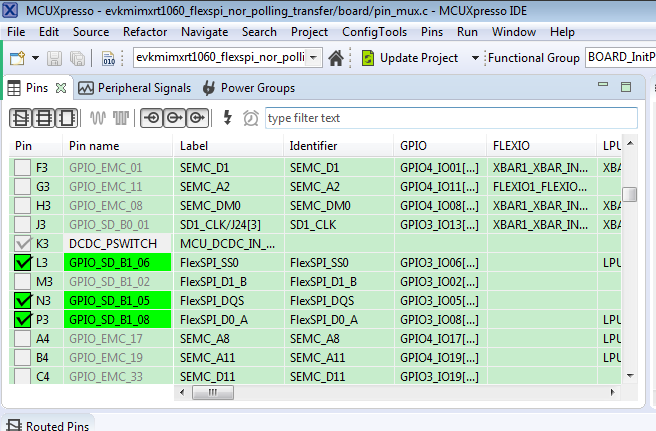Image resolution: width=656 pixels, height=431 pixels.
Task: Click the type filter text field
Action: click(451, 118)
